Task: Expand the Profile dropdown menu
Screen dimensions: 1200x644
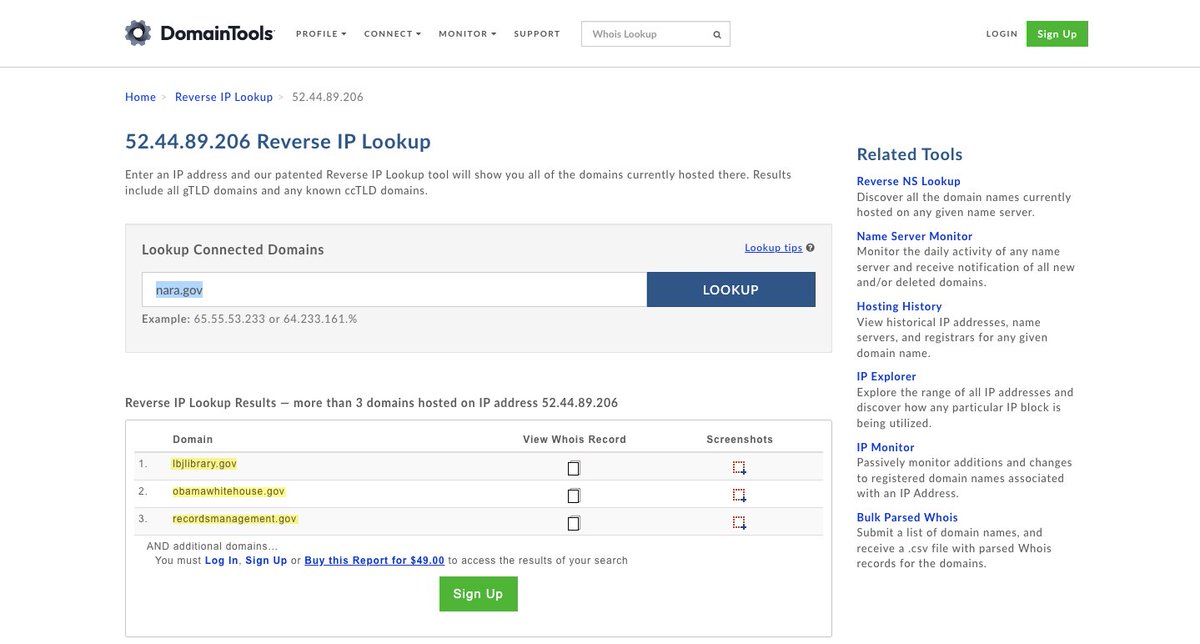Action: 321,34
